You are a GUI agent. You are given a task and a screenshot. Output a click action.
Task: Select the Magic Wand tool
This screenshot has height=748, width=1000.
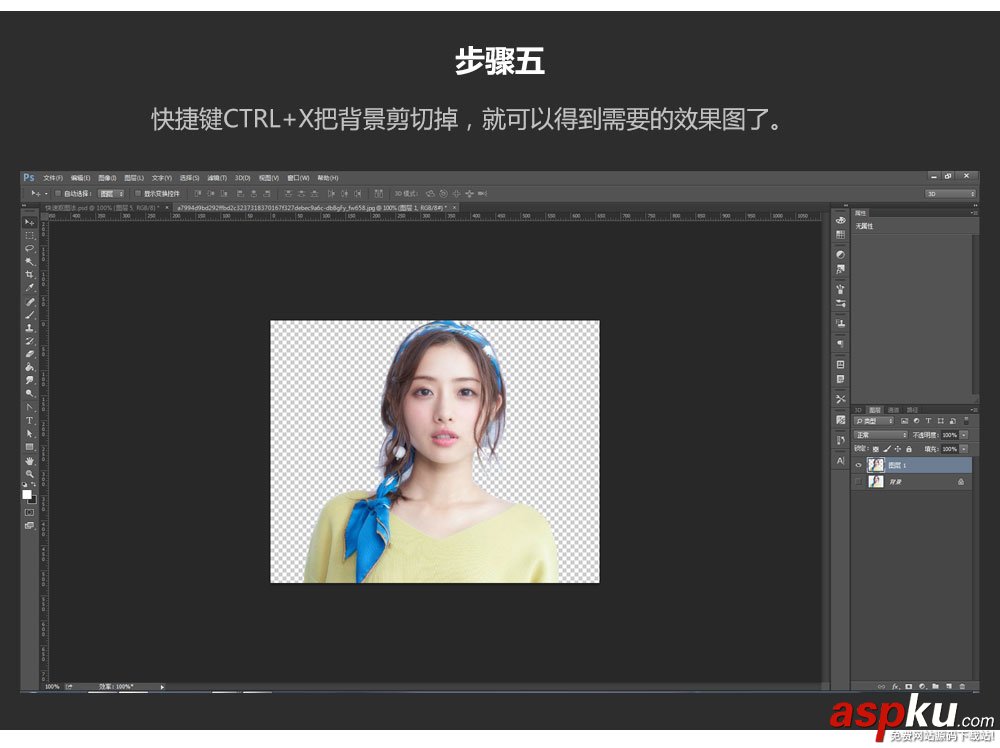(29, 261)
